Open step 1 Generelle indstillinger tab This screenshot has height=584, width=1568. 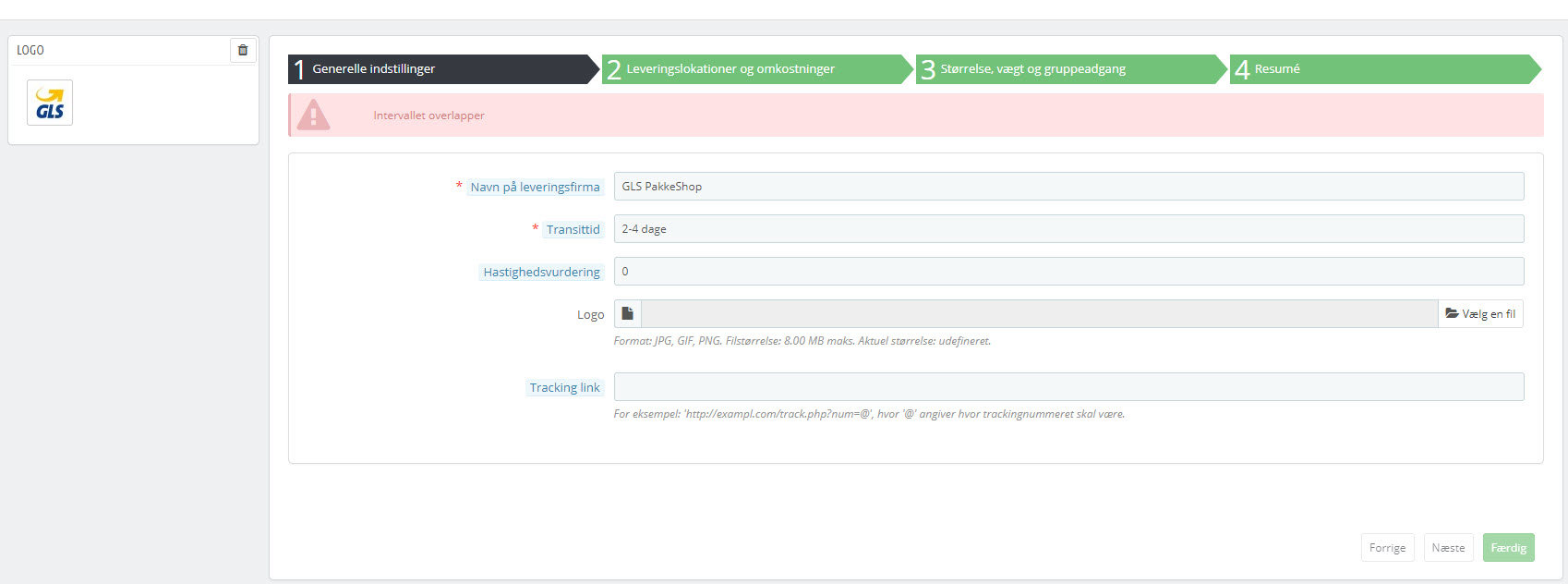point(443,69)
